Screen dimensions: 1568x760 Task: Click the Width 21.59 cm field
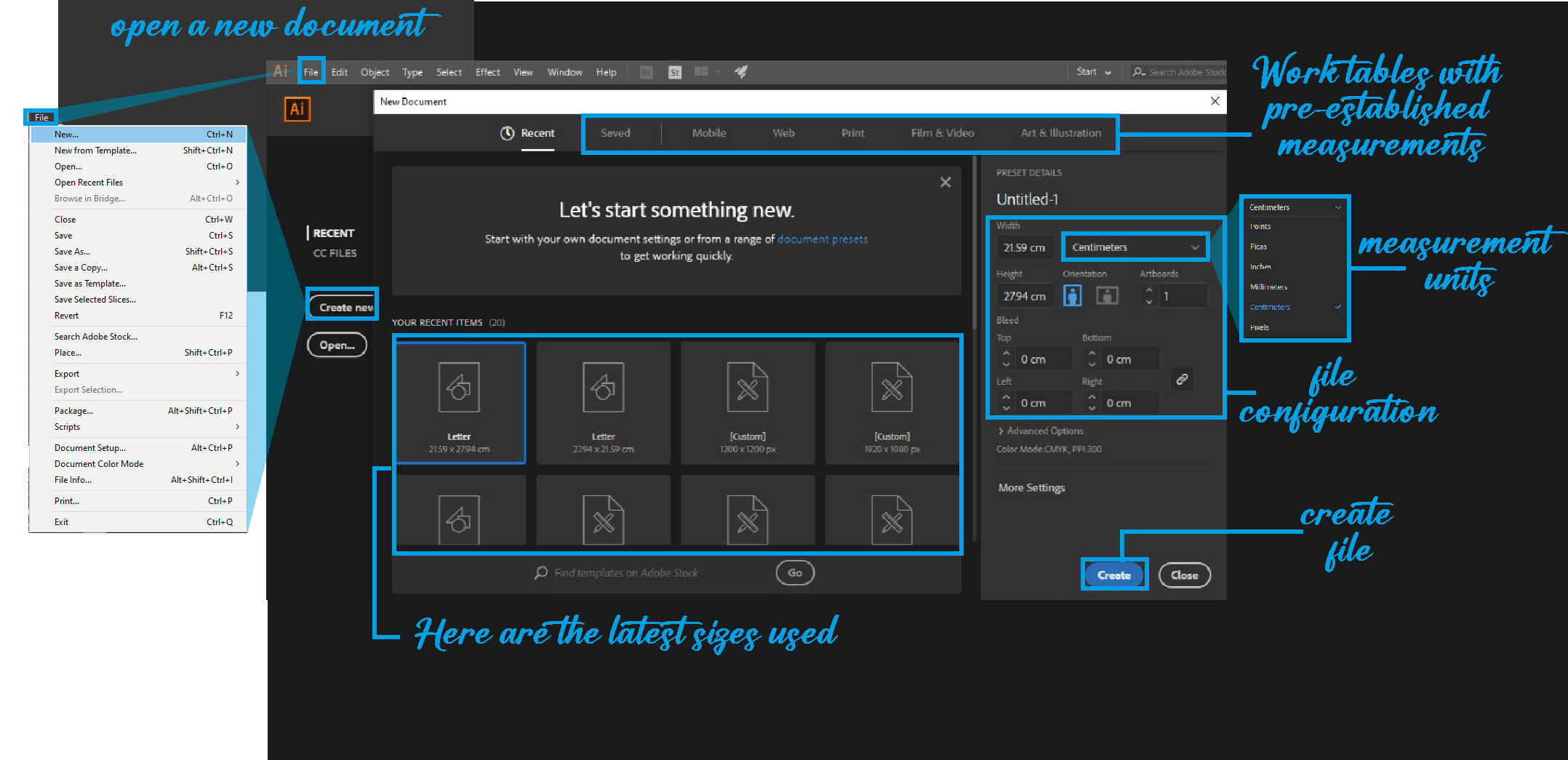[x=1025, y=248]
